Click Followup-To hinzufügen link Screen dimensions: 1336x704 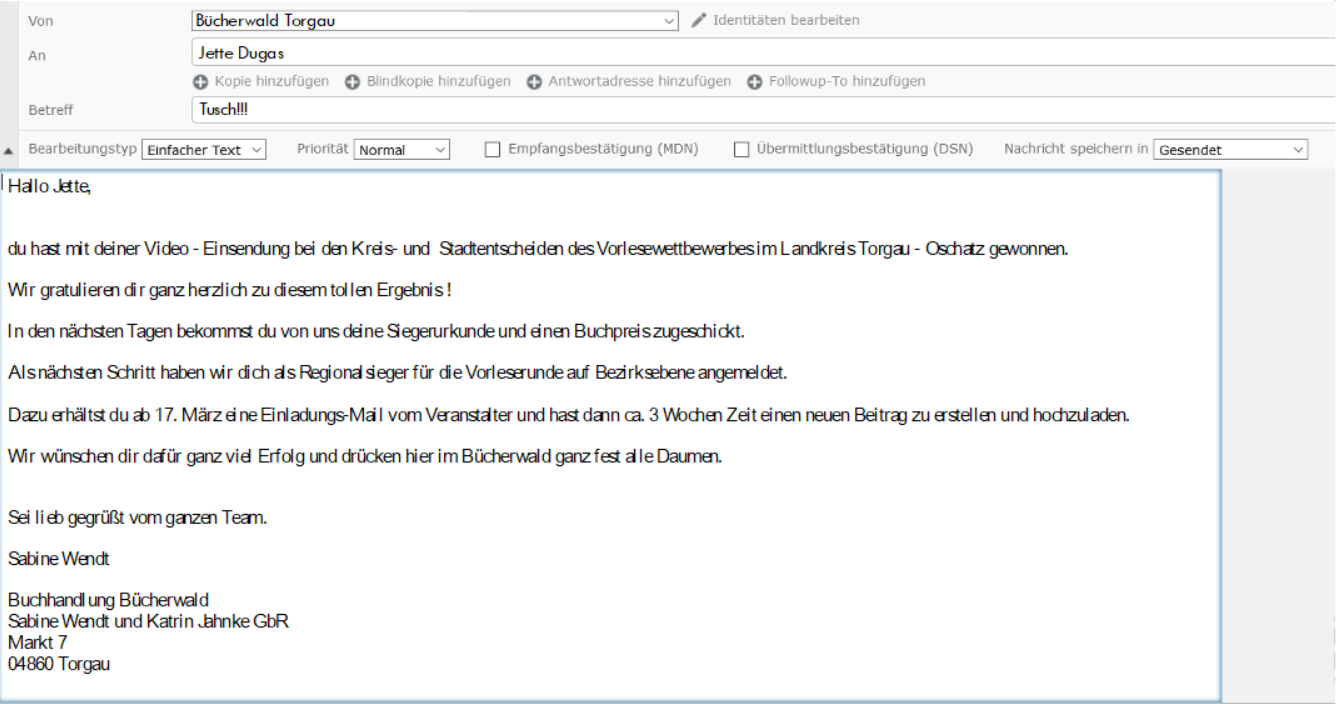click(847, 81)
